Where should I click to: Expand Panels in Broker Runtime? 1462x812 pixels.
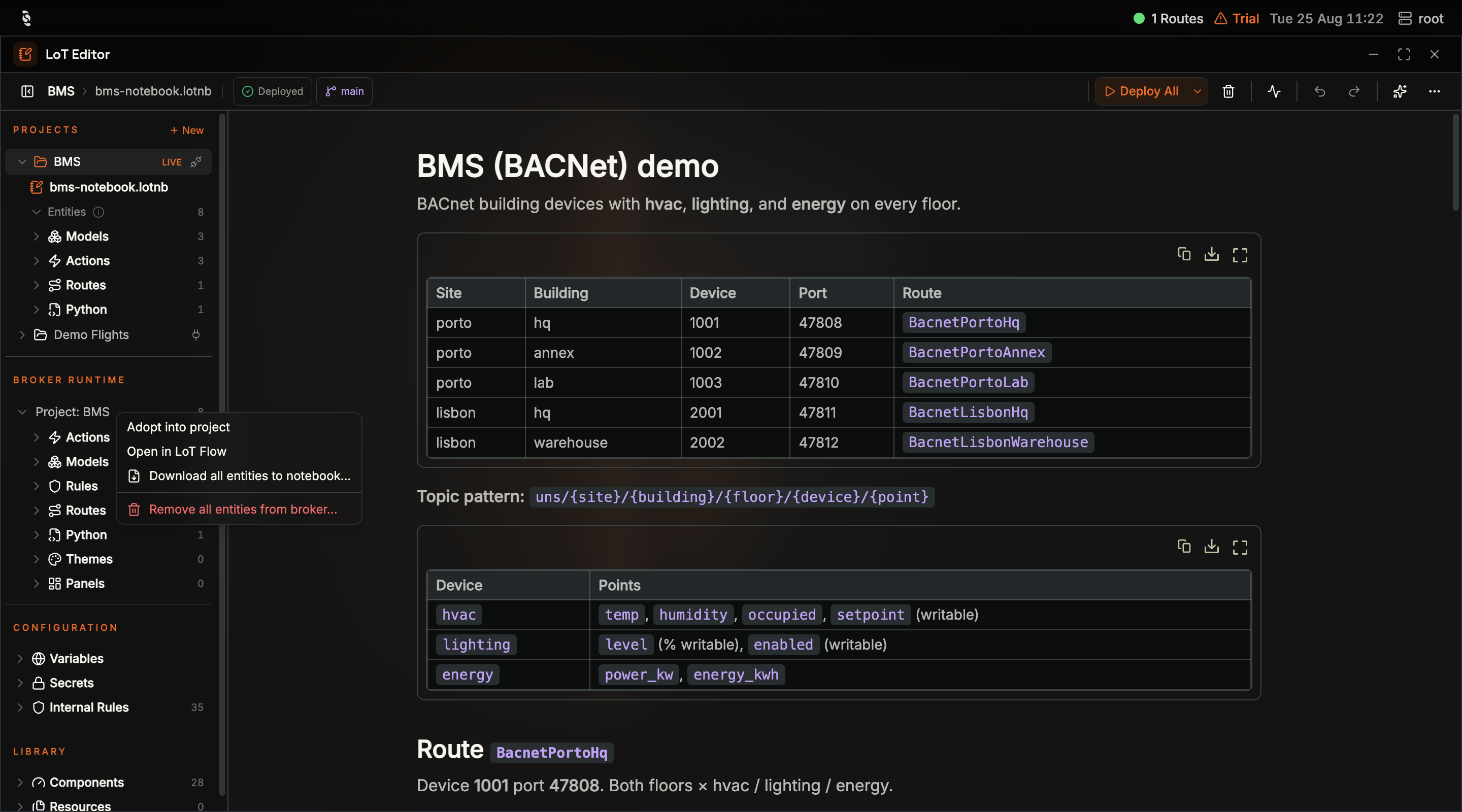tap(37, 583)
